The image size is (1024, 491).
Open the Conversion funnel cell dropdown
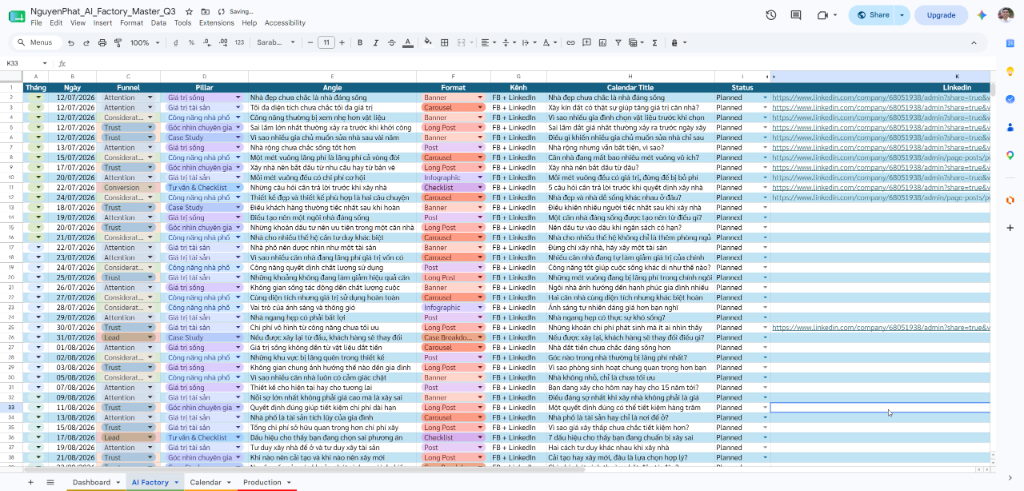coord(150,187)
